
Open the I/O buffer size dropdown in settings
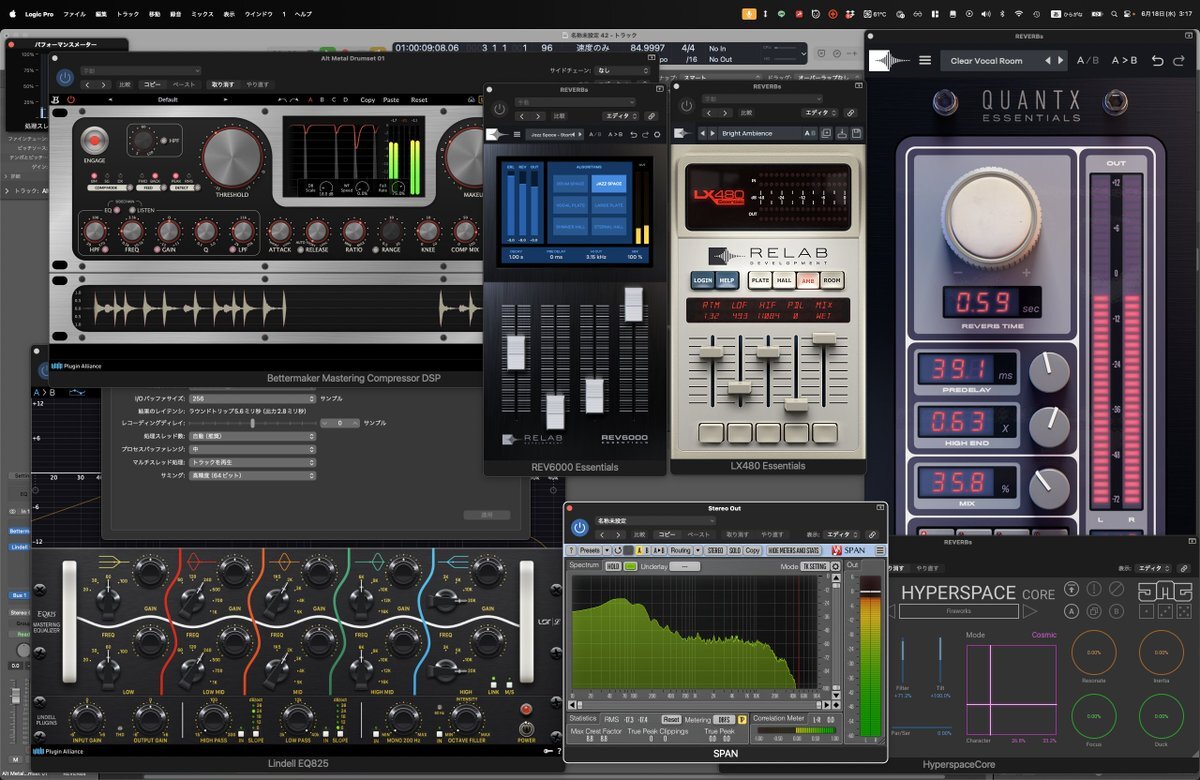pyautogui.click(x=253, y=398)
